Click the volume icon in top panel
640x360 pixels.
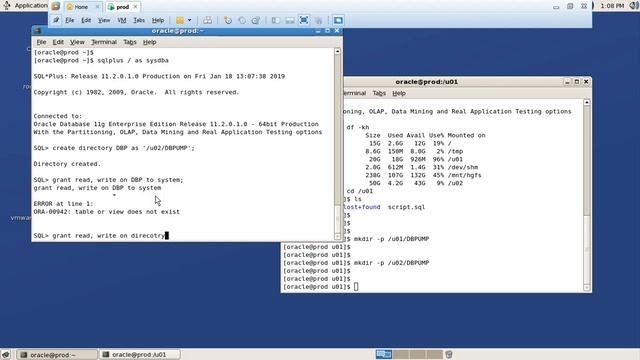[634, 6]
